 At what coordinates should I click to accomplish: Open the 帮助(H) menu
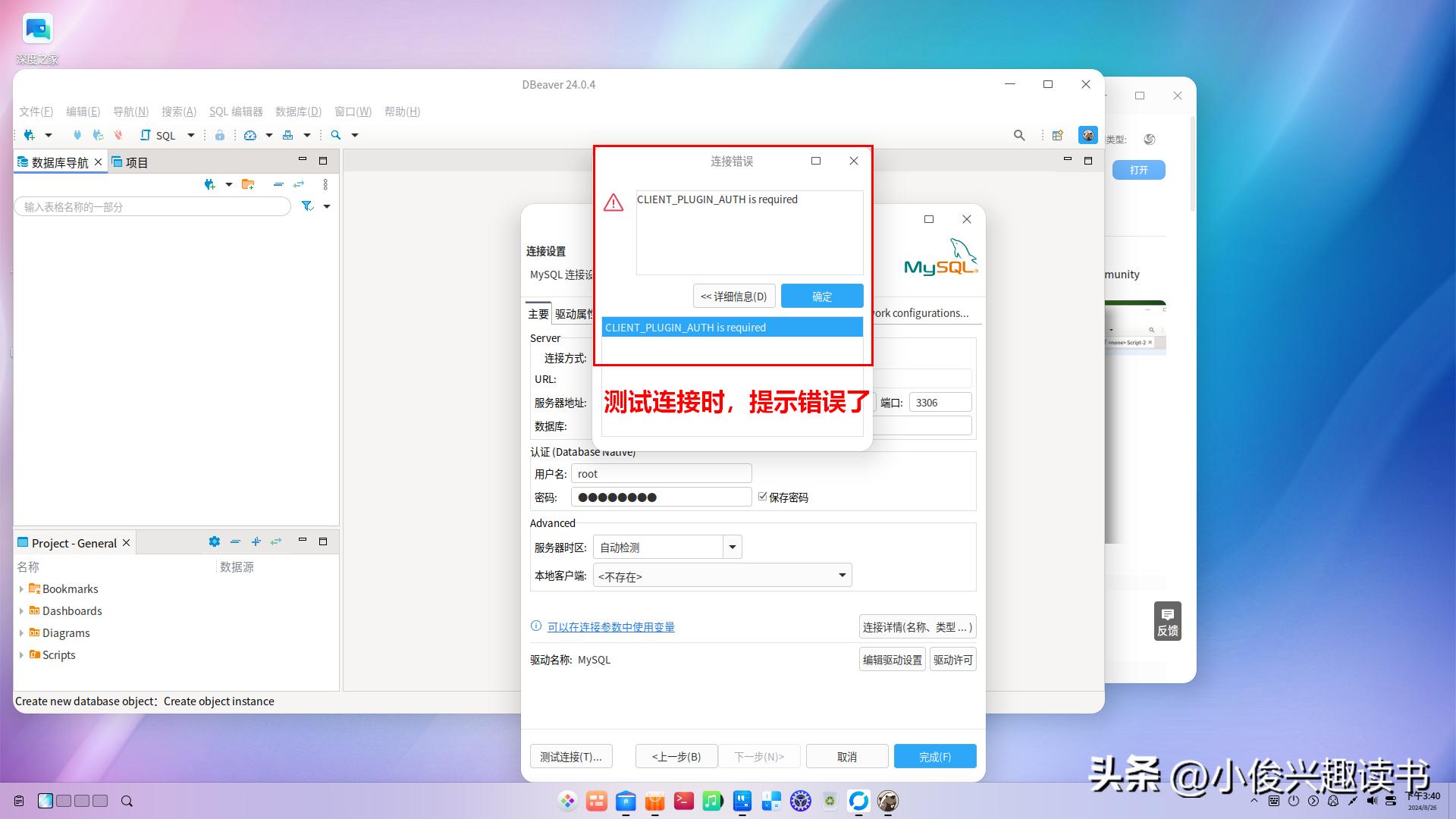tap(402, 111)
